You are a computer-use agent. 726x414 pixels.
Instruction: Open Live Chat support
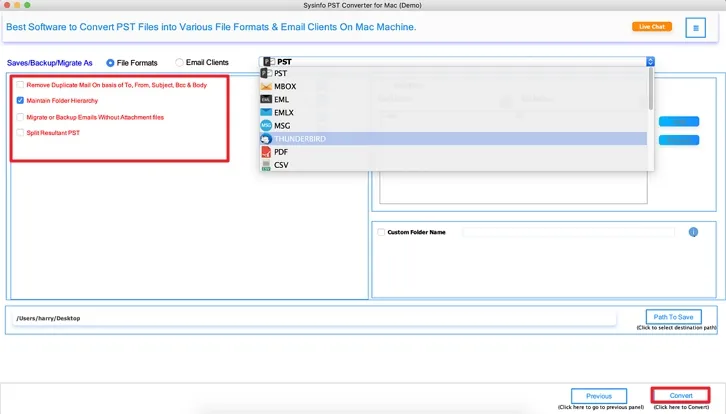652,27
